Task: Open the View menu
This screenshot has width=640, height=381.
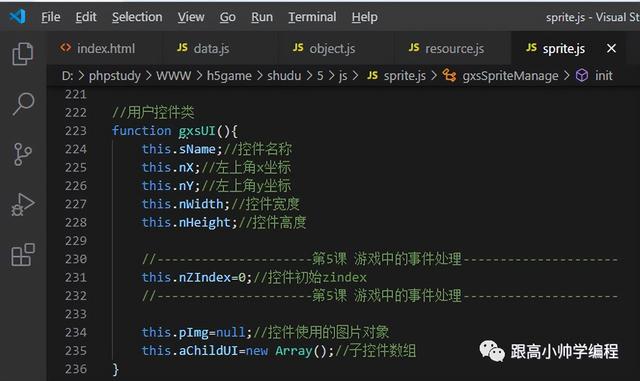Action: 191,17
